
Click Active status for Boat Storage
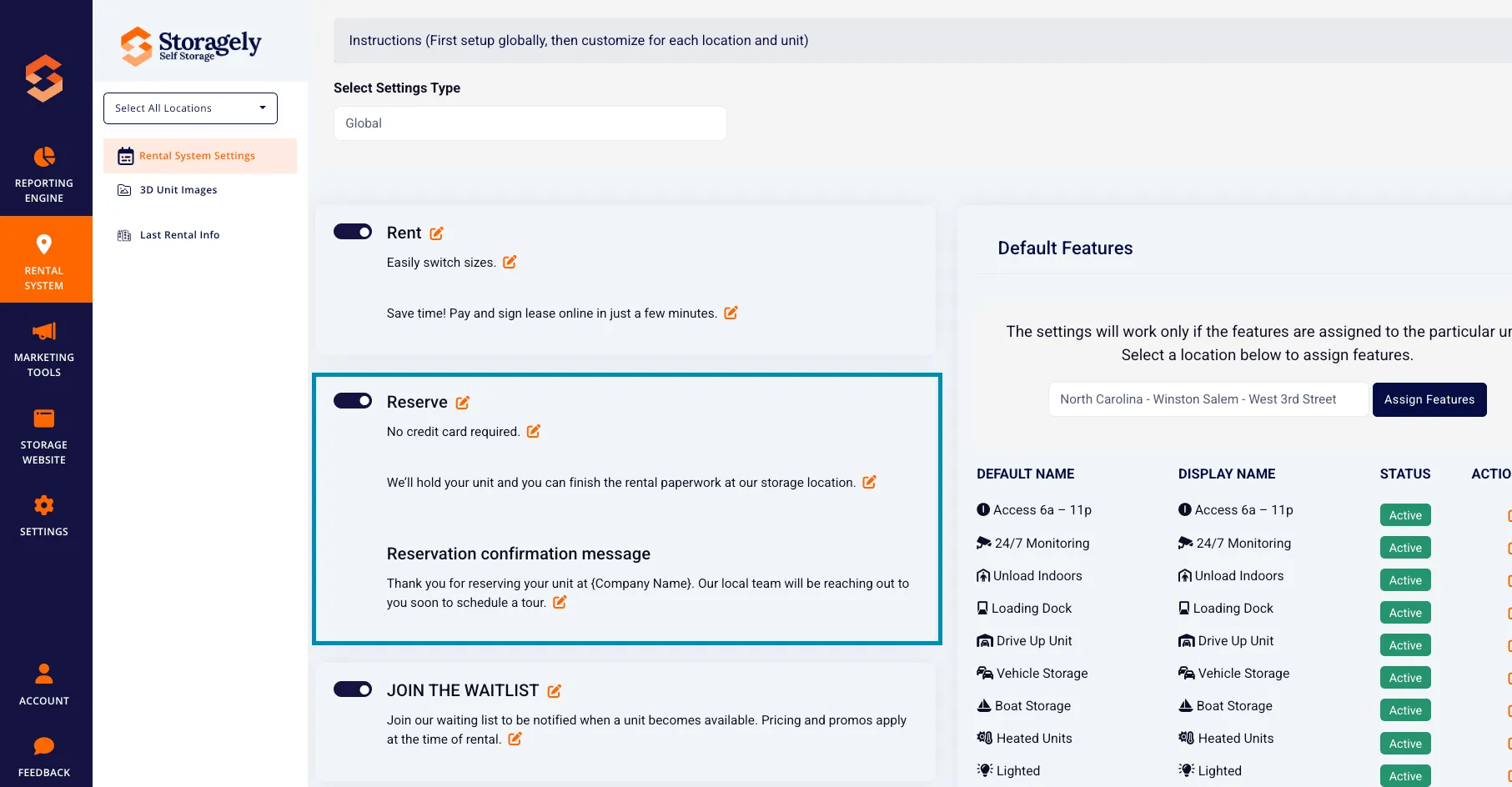[x=1405, y=710]
